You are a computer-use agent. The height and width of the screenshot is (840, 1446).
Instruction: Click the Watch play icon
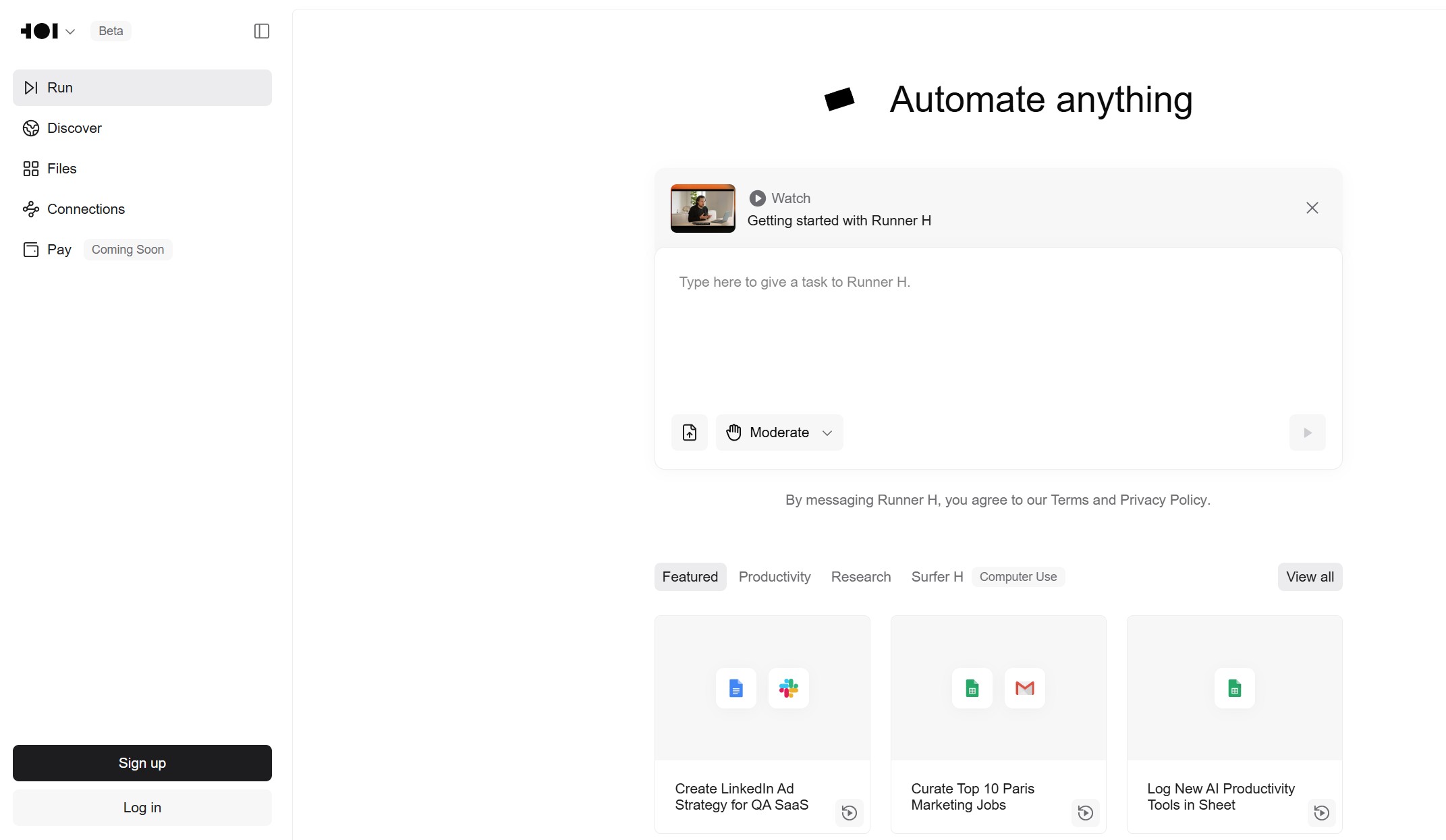coord(758,198)
